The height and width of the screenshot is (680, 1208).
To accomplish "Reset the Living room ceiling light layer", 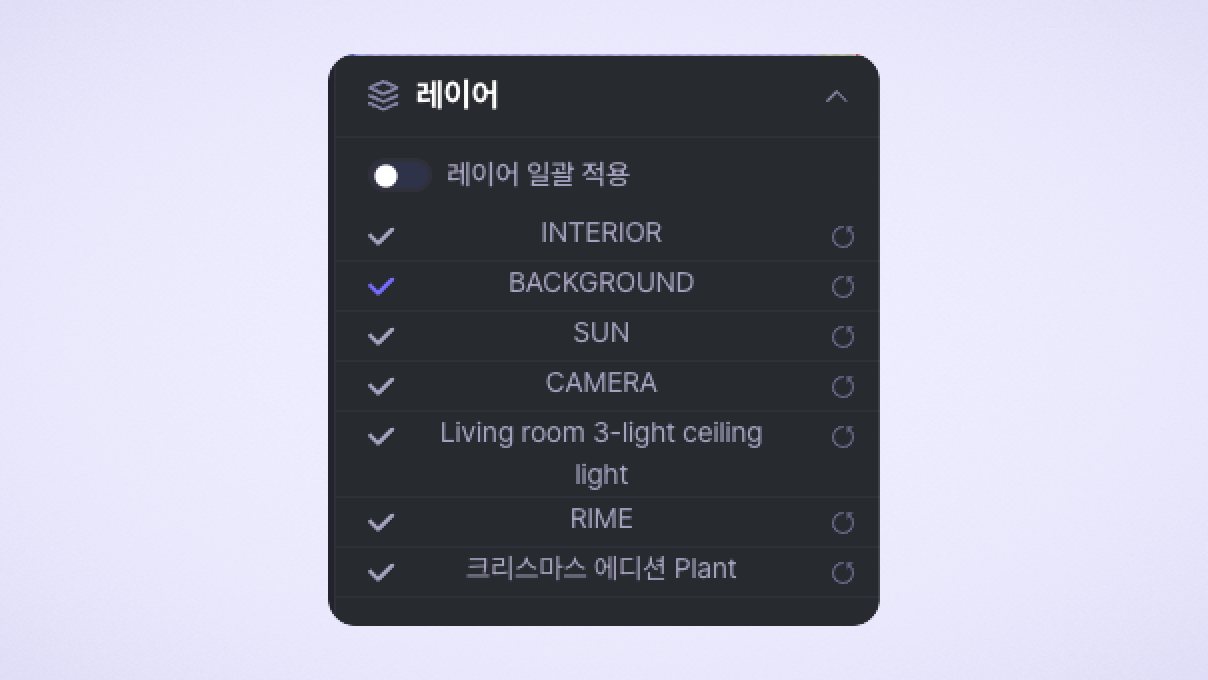I will (x=843, y=437).
